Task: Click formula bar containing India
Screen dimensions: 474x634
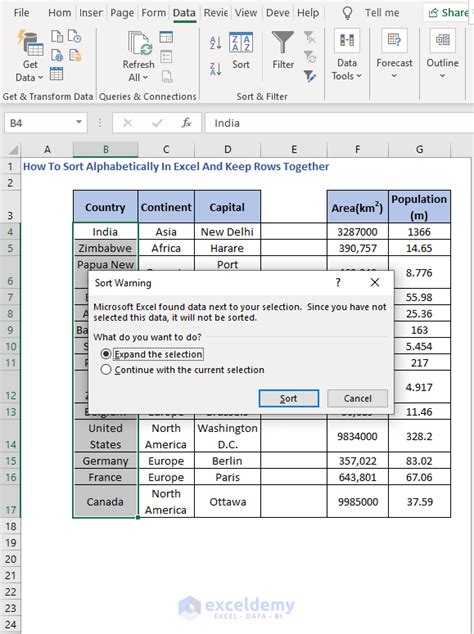Action: tap(339, 123)
